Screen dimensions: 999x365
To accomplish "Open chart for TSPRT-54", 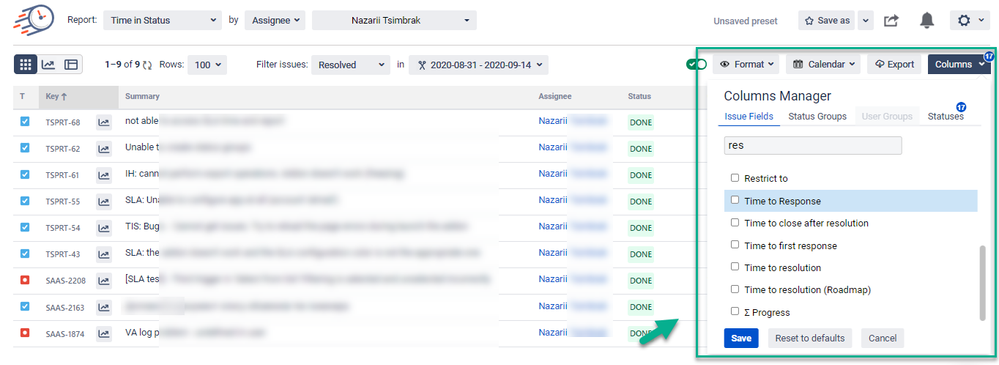I will point(103,227).
